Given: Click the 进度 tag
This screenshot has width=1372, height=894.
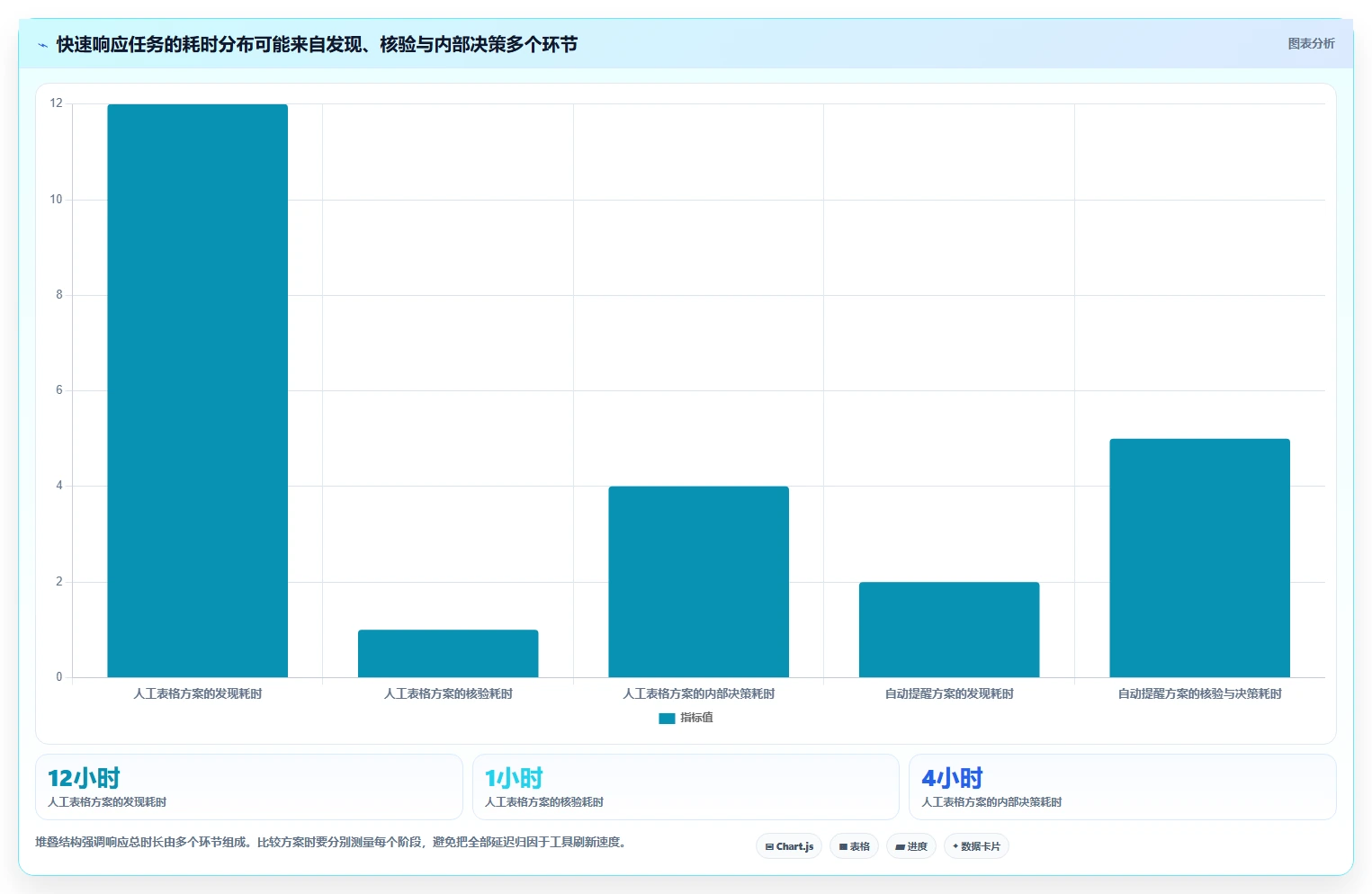Looking at the screenshot, I should [x=911, y=846].
